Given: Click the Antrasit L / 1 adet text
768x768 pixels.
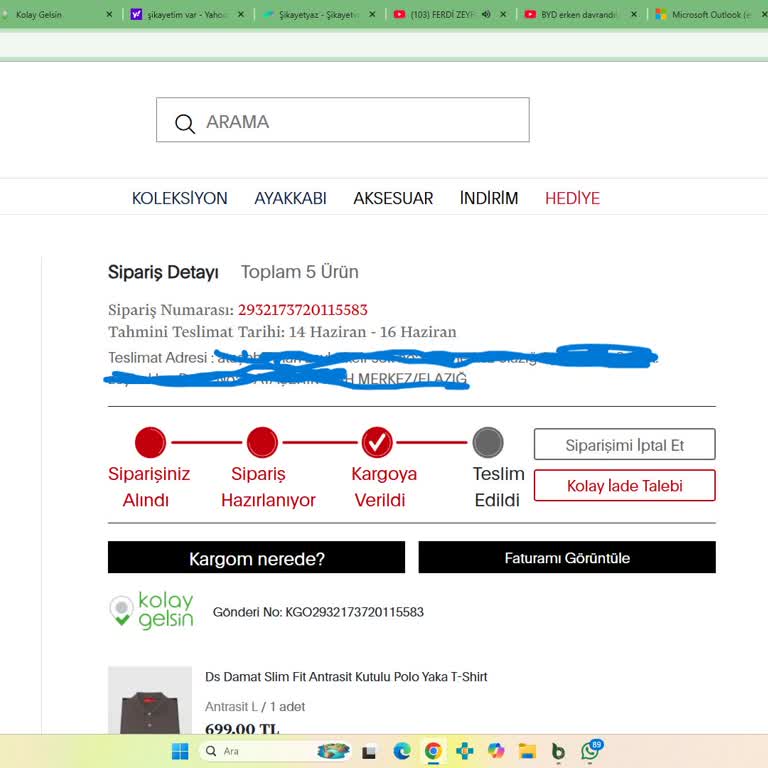Looking at the screenshot, I should coord(255,707).
